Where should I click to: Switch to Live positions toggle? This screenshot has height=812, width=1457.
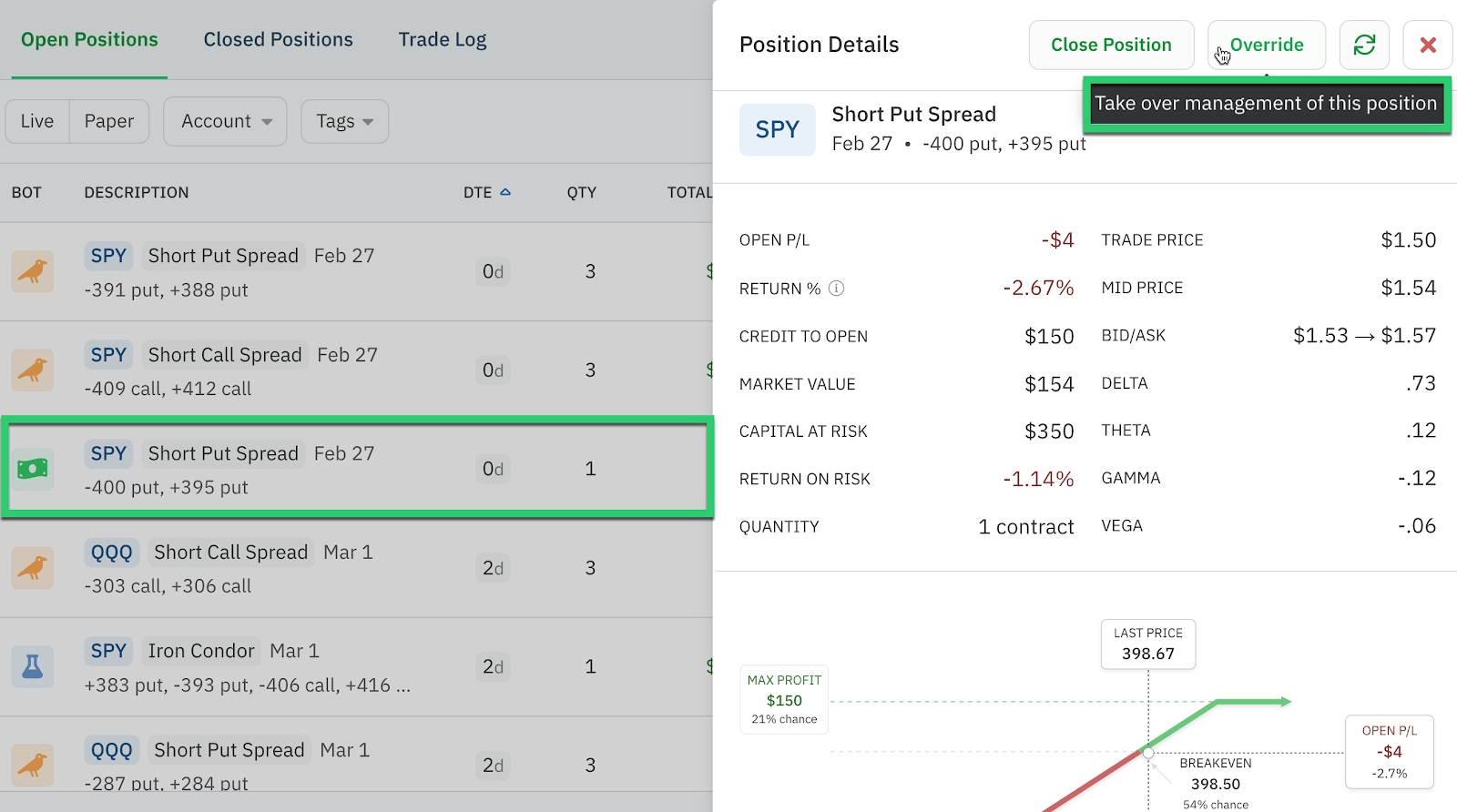(37, 121)
